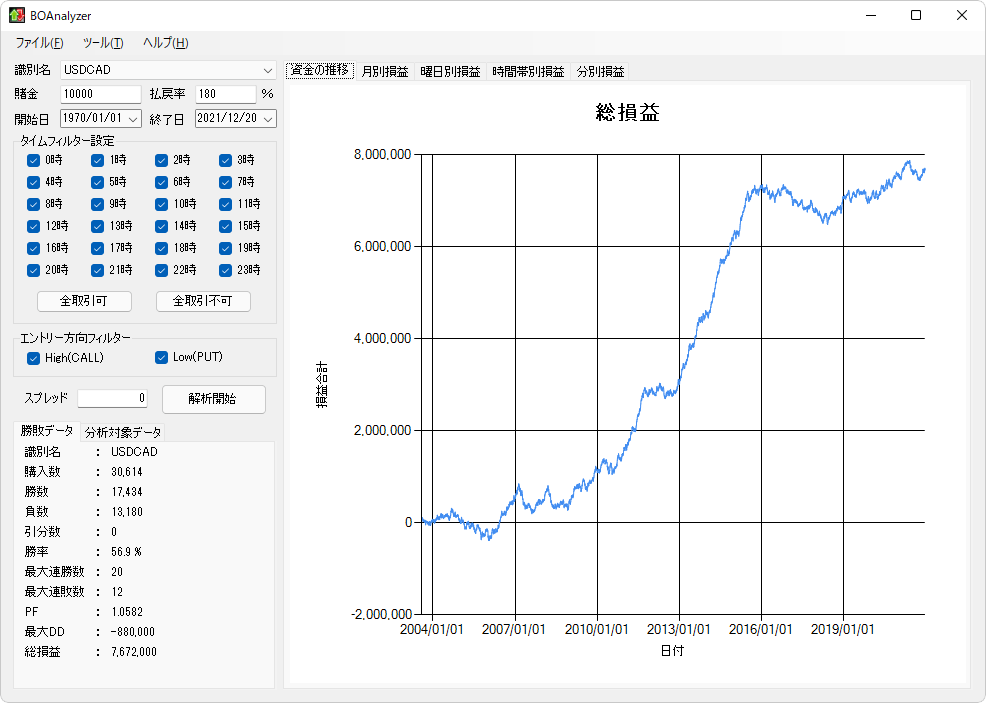Uncheck the 0時 time filter

(33, 160)
